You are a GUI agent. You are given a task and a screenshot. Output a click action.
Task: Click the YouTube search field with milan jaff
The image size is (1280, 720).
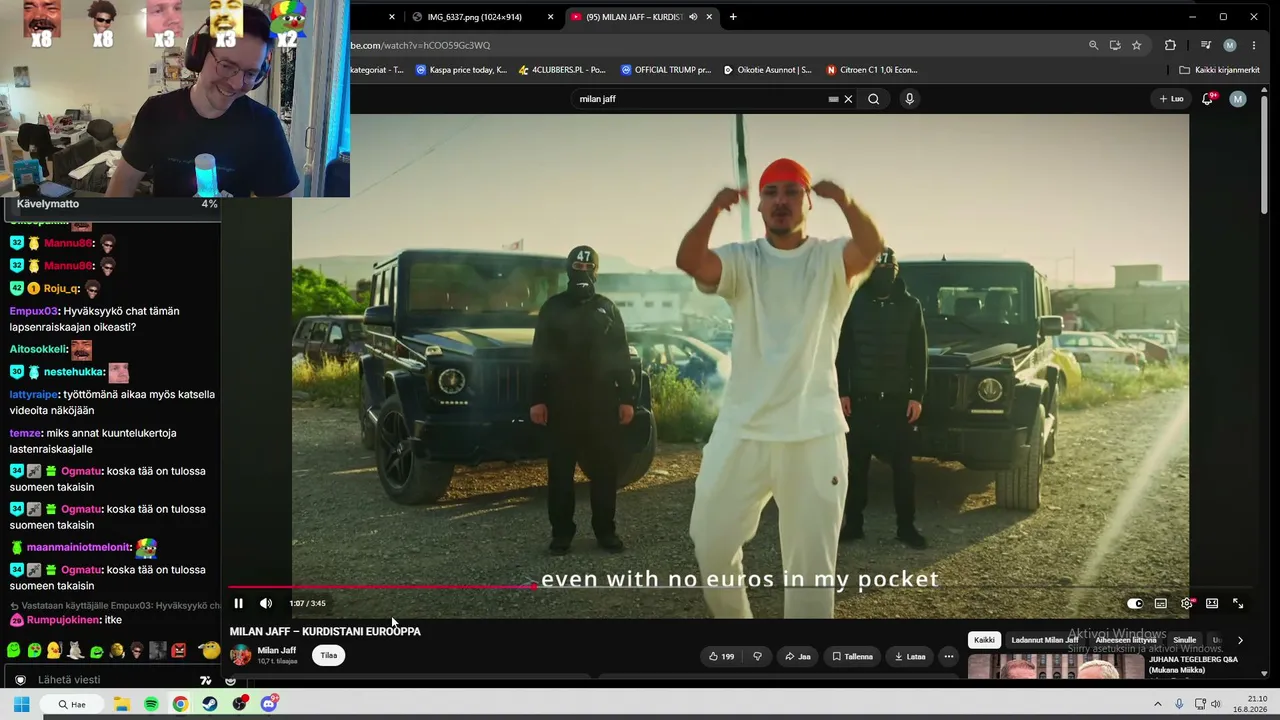coord(700,99)
